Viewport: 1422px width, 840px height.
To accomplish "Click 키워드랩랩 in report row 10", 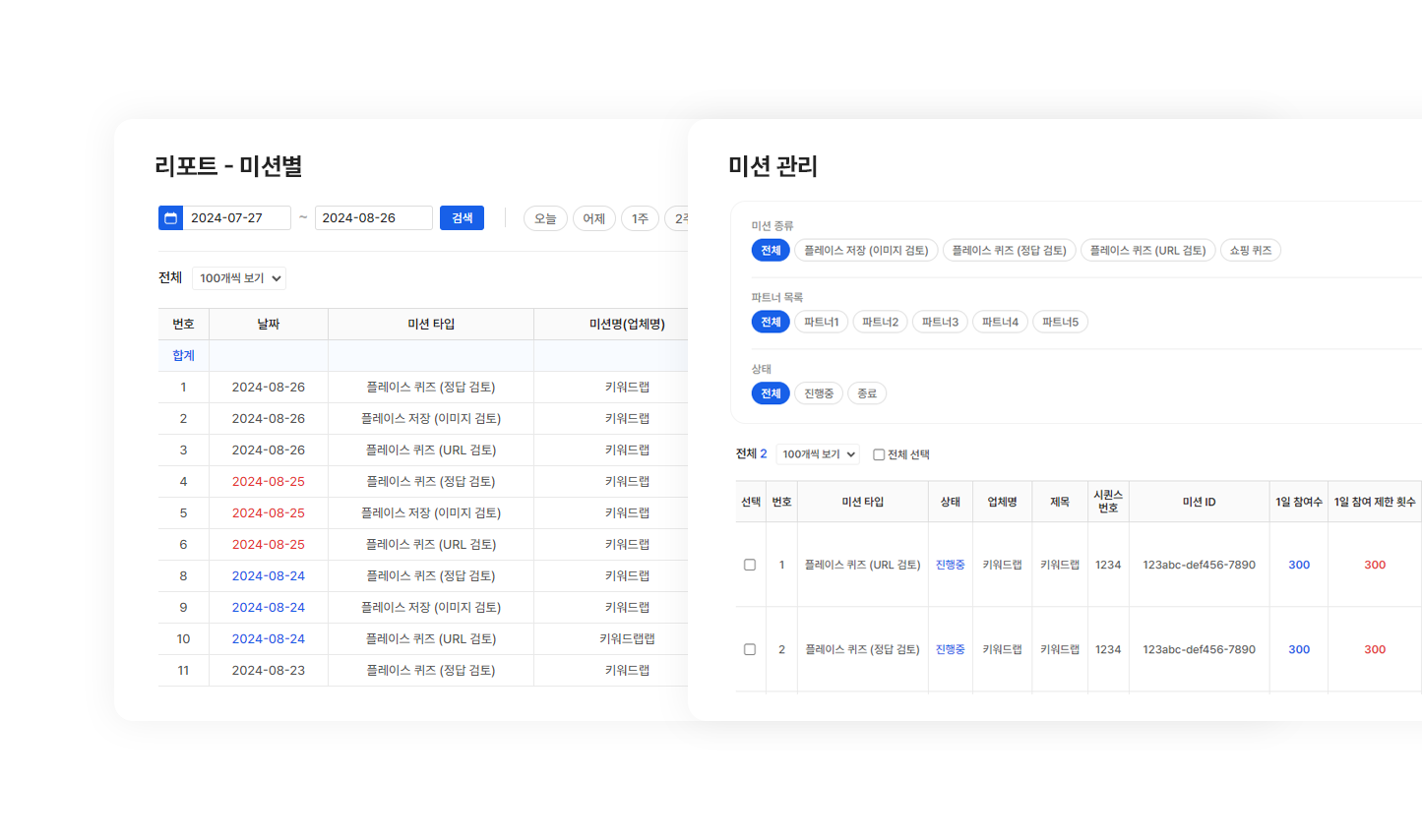I will (x=627, y=639).
